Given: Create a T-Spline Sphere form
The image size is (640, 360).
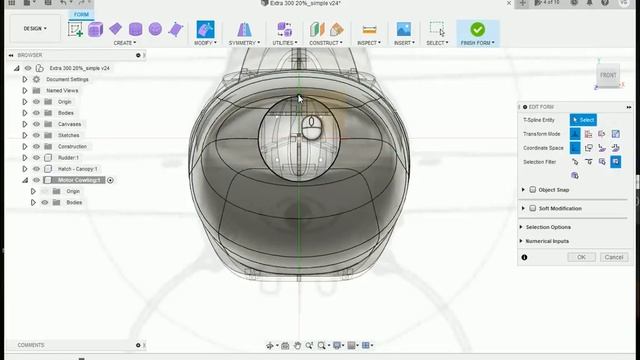Looking at the screenshot, I should 155,29.
